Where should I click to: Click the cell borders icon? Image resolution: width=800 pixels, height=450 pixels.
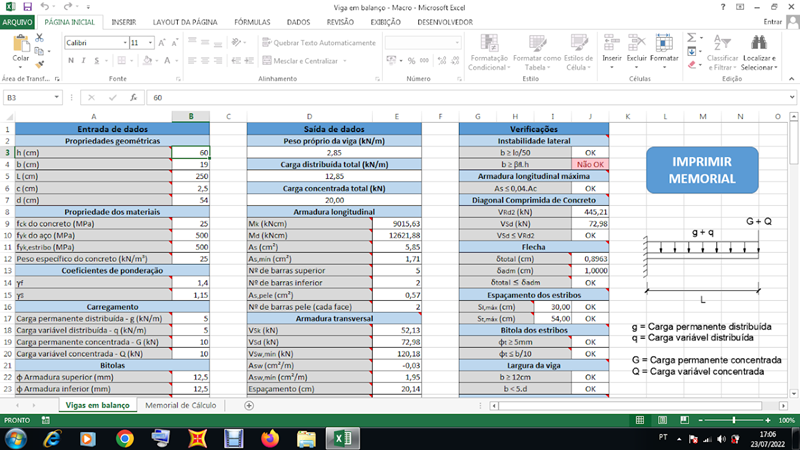coord(121,61)
